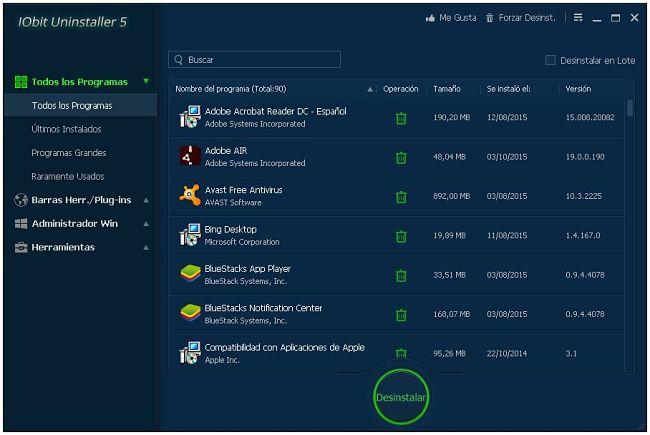This screenshot has width=650, height=435.
Task: Click the Me Gusta link
Action: (458, 18)
